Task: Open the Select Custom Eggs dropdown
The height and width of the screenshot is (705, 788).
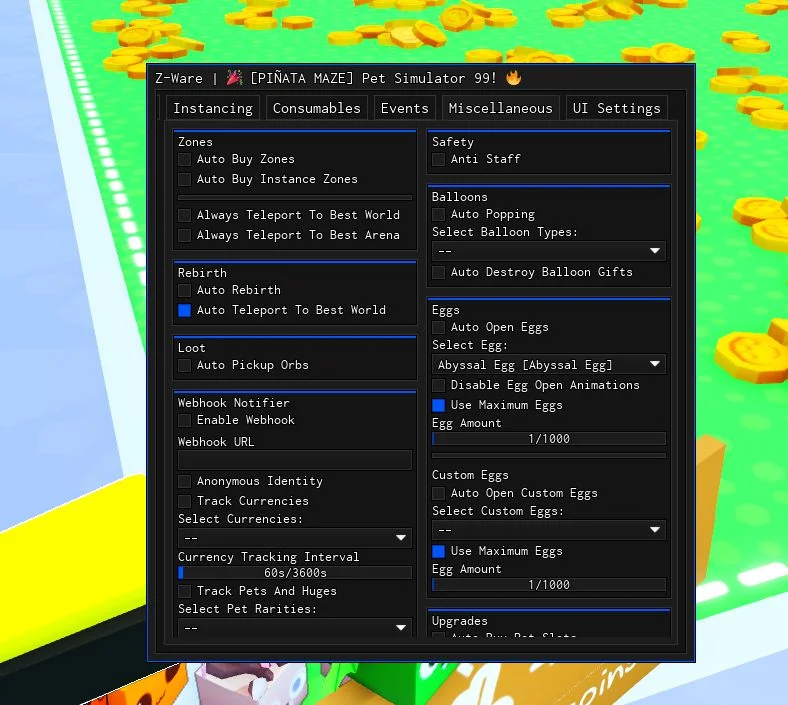Action: coord(549,530)
